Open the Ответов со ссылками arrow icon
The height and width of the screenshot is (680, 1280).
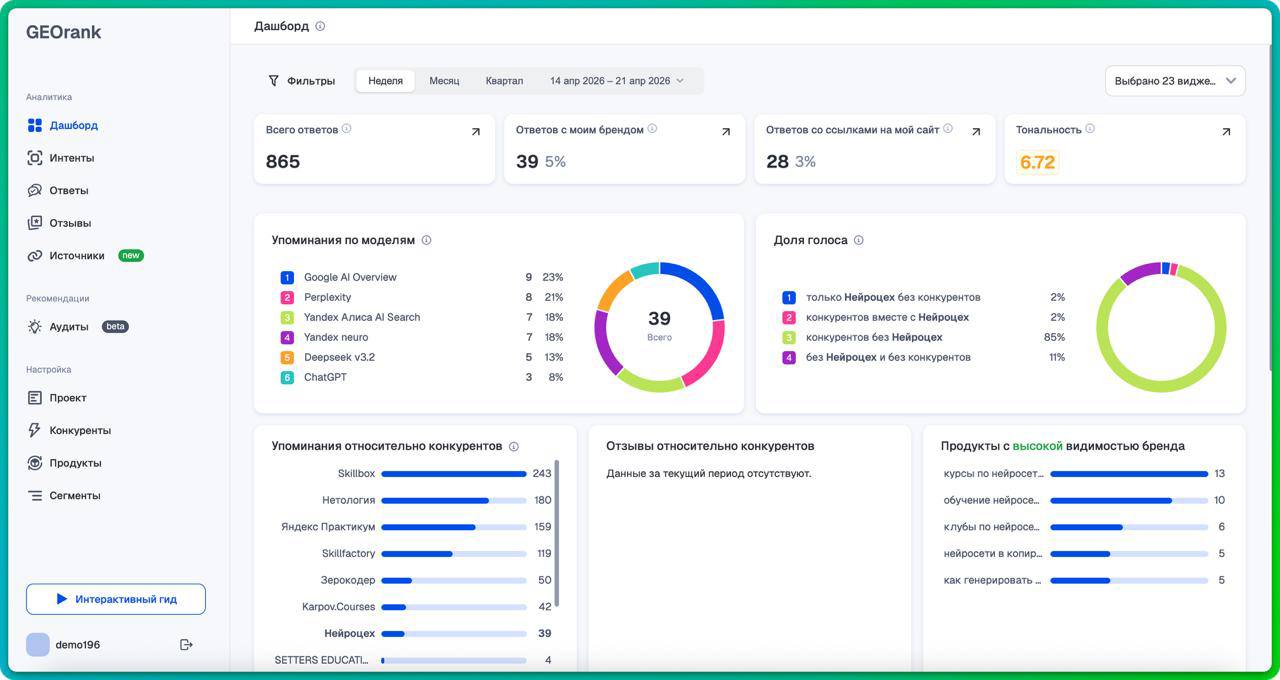pos(976,132)
